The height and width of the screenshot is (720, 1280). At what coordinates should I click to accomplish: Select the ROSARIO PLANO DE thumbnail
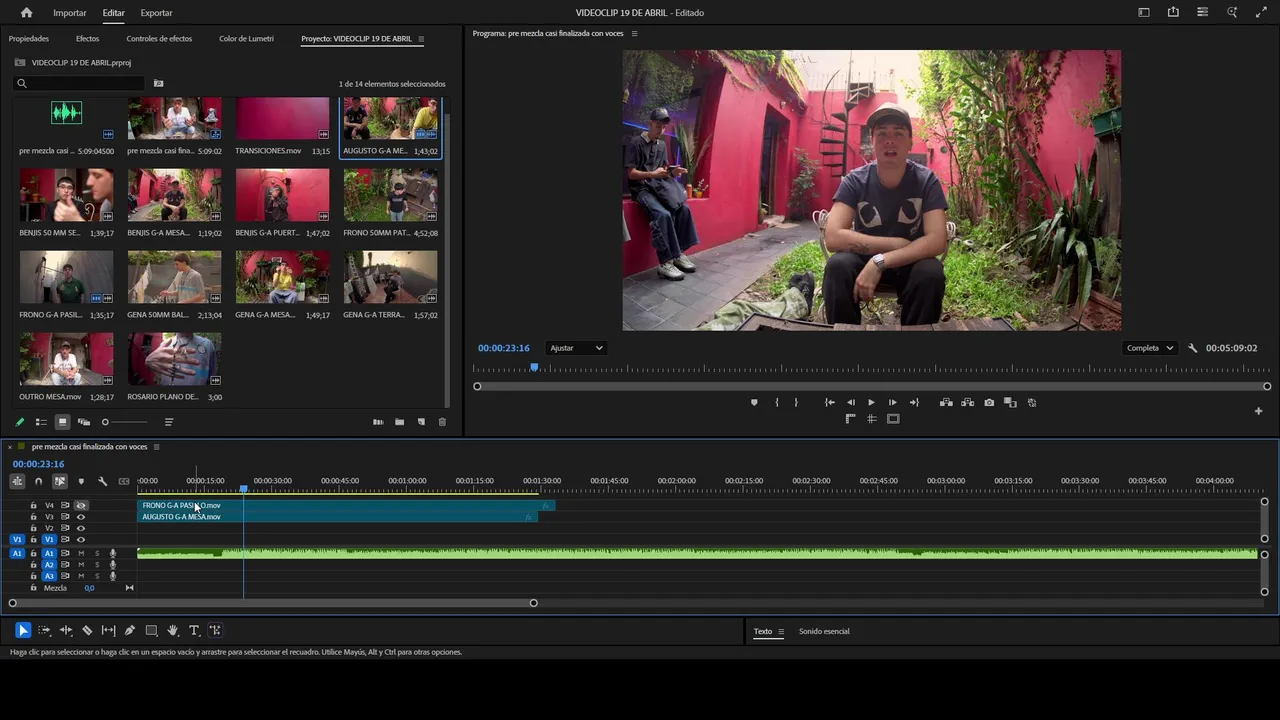pos(174,359)
